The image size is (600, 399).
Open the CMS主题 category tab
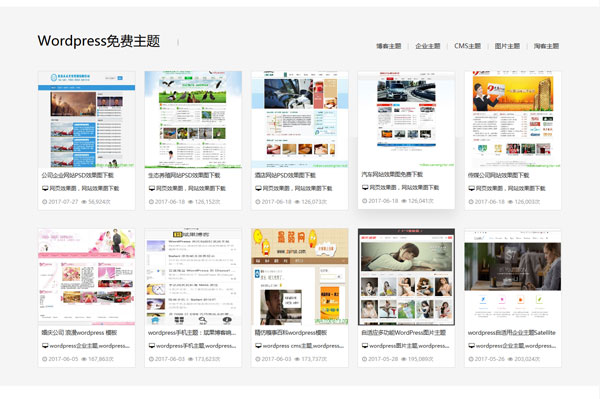pyautogui.click(x=467, y=46)
